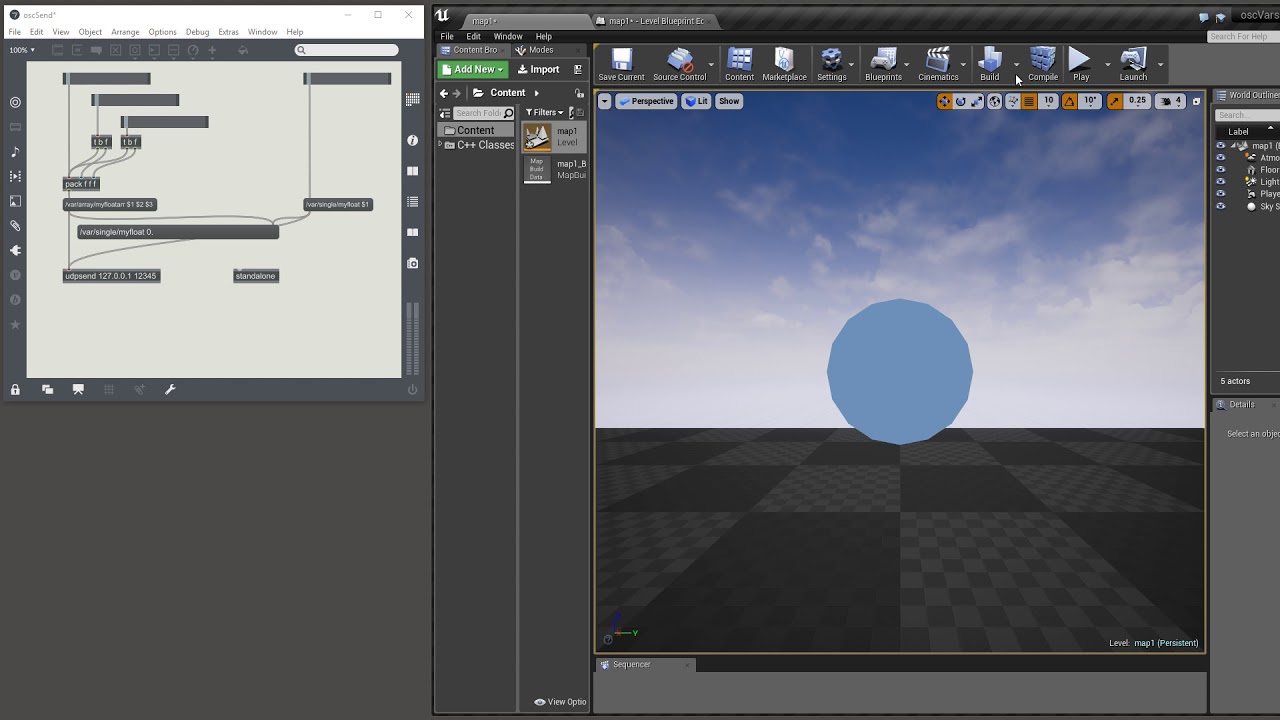Open the camera speed 4 dropdown

coord(1171,101)
